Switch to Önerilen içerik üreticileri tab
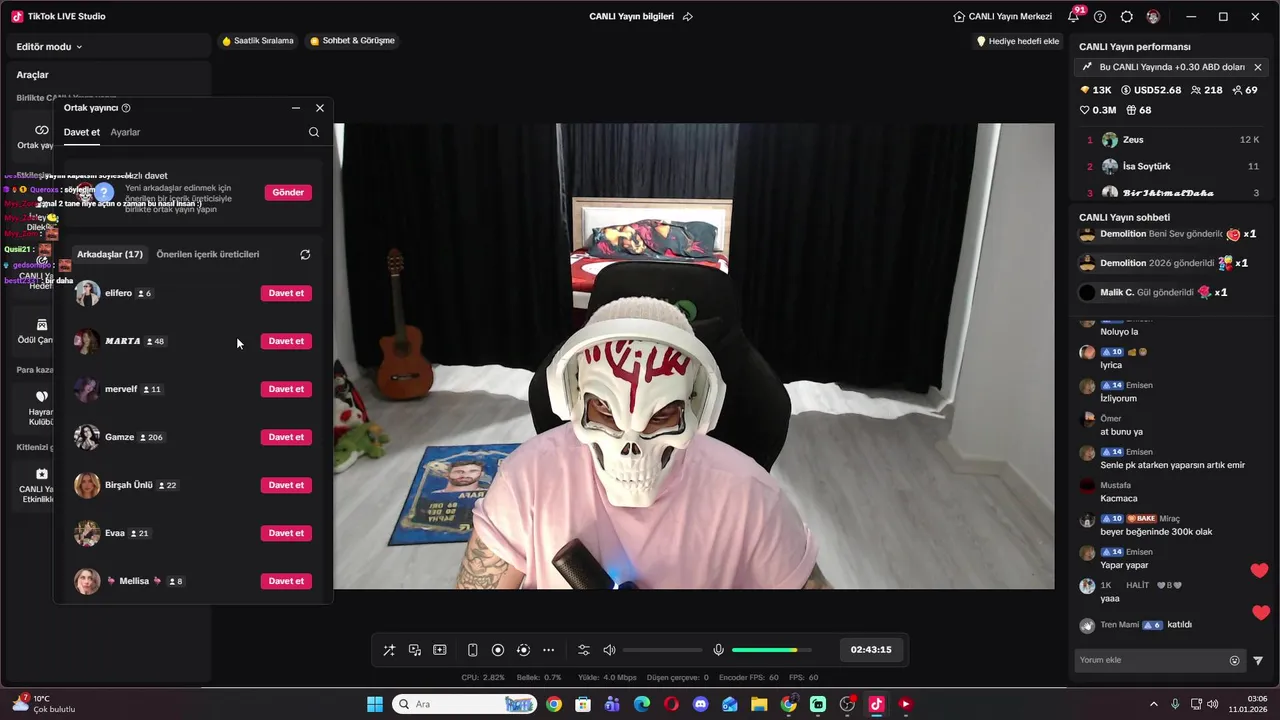Viewport: 1280px width, 720px height. tap(208, 254)
